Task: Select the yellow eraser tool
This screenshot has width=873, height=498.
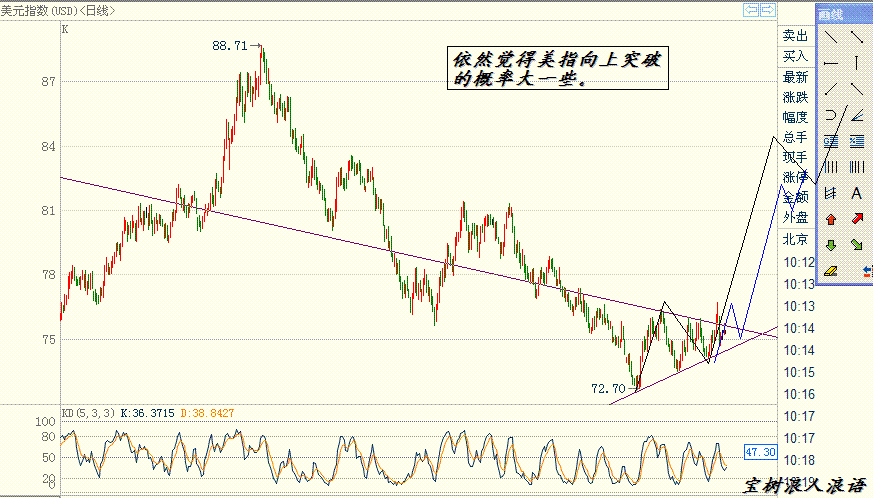Action: tap(831, 271)
